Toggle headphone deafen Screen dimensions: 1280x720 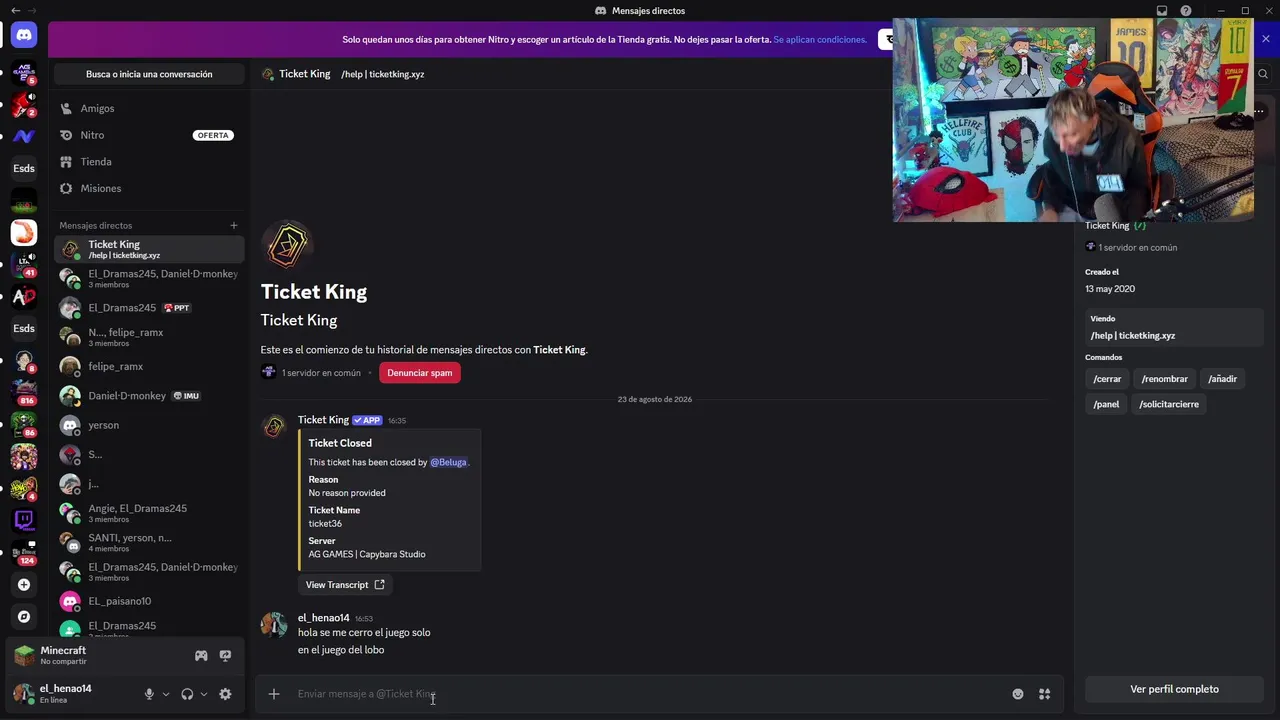187,694
